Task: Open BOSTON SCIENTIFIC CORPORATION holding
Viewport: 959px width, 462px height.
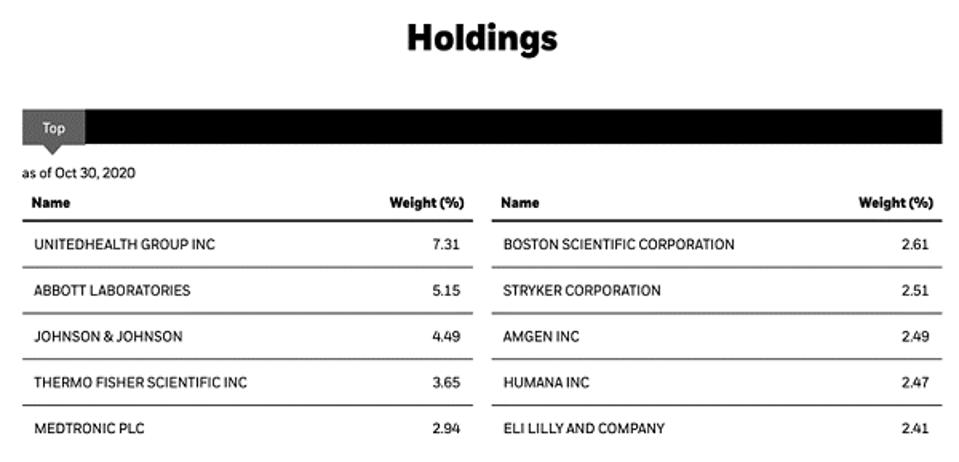Action: coord(619,244)
